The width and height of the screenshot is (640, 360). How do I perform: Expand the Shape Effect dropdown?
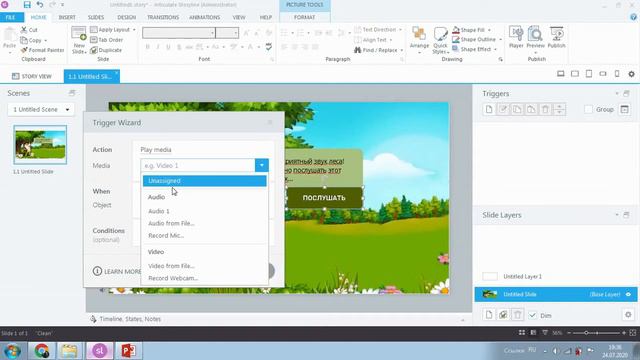point(495,49)
